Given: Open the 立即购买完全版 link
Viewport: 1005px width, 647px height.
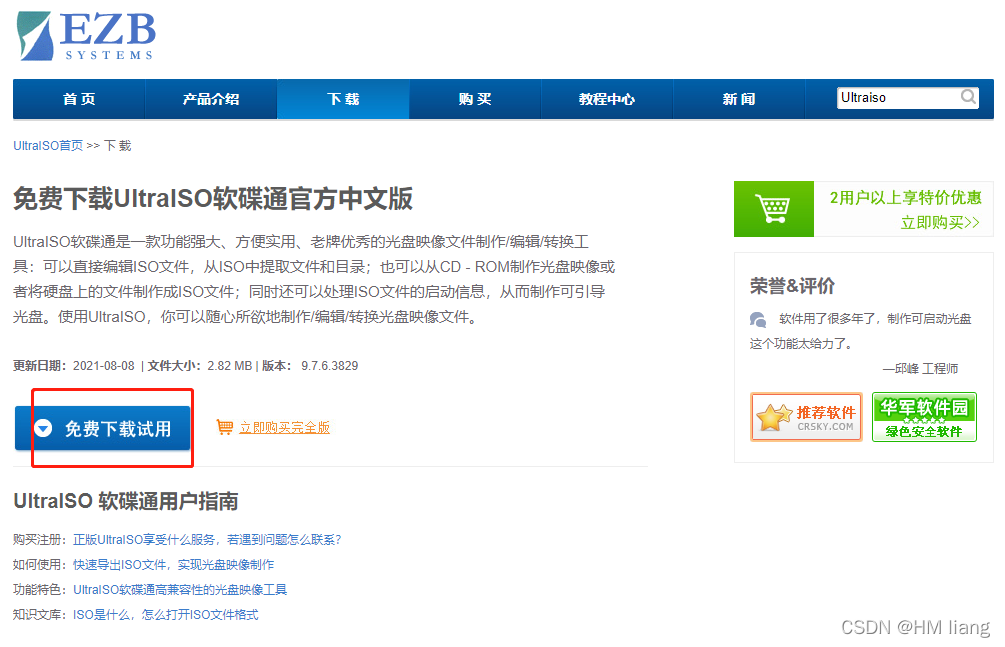Looking at the screenshot, I should coord(285,428).
